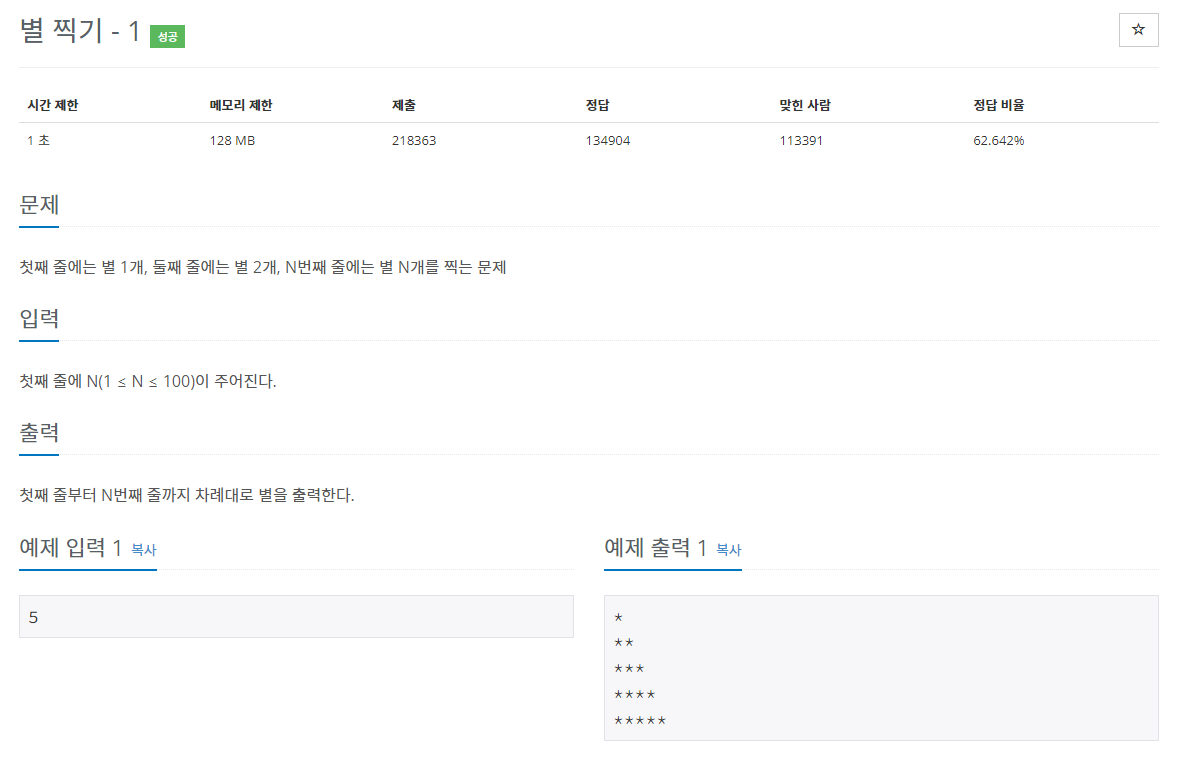Image resolution: width=1184 pixels, height=760 pixels.
Task: Click the 맞힌 사람 column header
Action: (x=805, y=105)
